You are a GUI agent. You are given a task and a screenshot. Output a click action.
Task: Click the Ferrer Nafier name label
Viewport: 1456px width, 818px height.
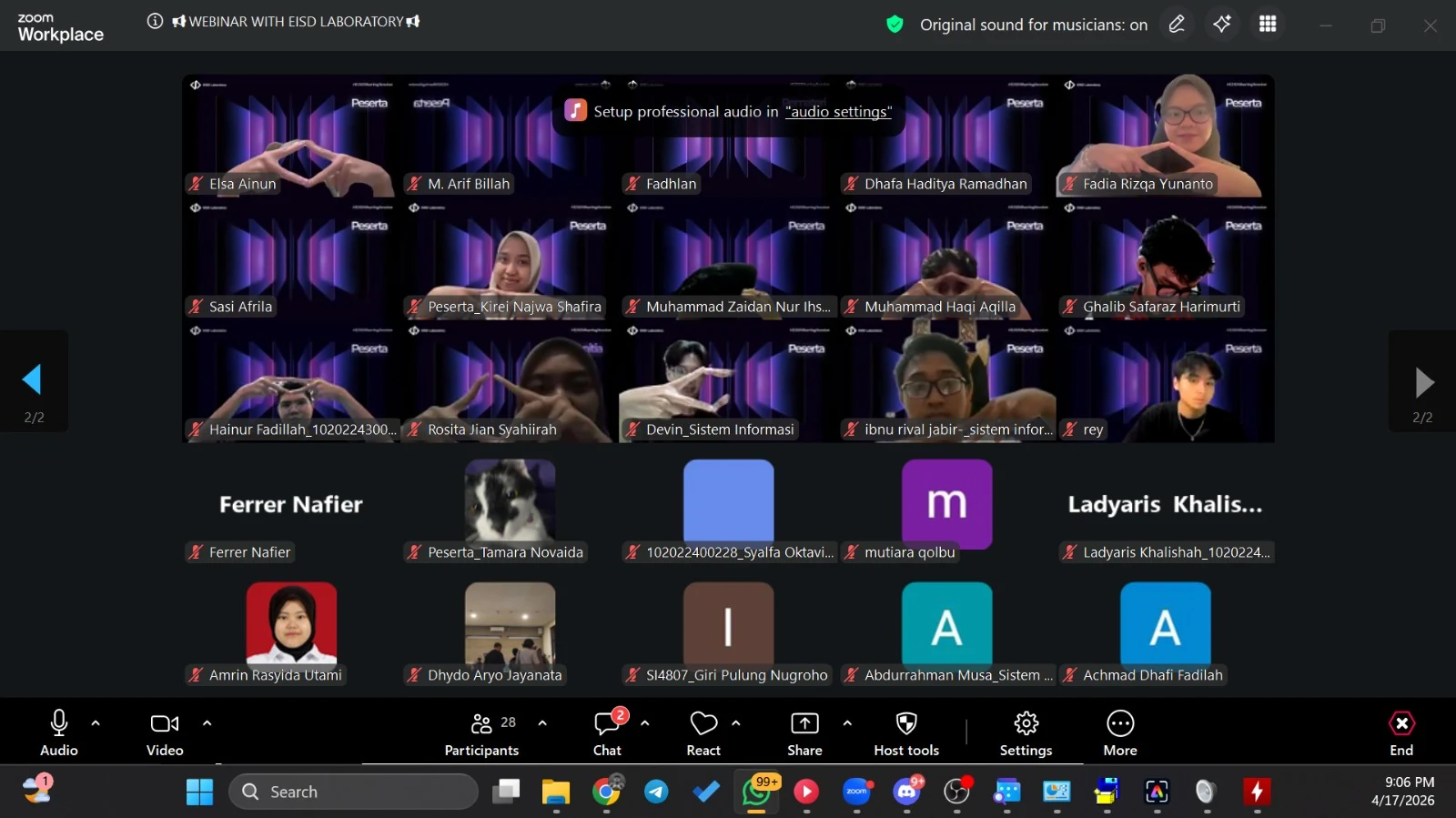(x=240, y=552)
